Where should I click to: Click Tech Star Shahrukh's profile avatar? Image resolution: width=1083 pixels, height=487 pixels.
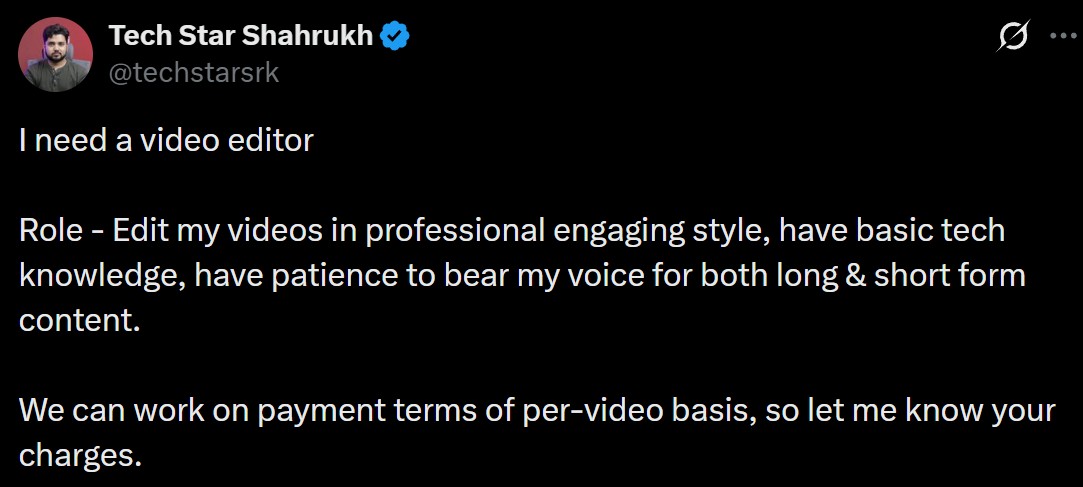click(55, 55)
